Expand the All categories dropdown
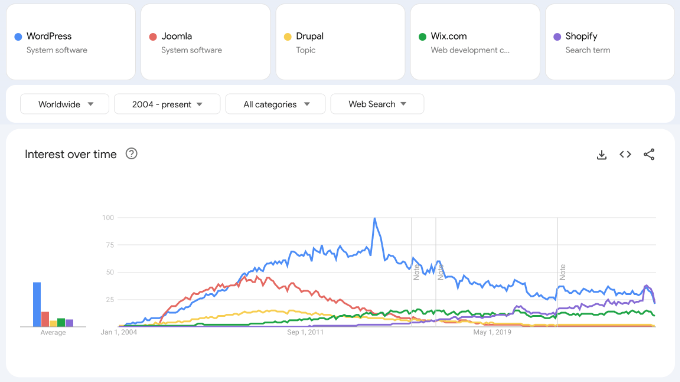680x382 pixels. click(x=275, y=104)
